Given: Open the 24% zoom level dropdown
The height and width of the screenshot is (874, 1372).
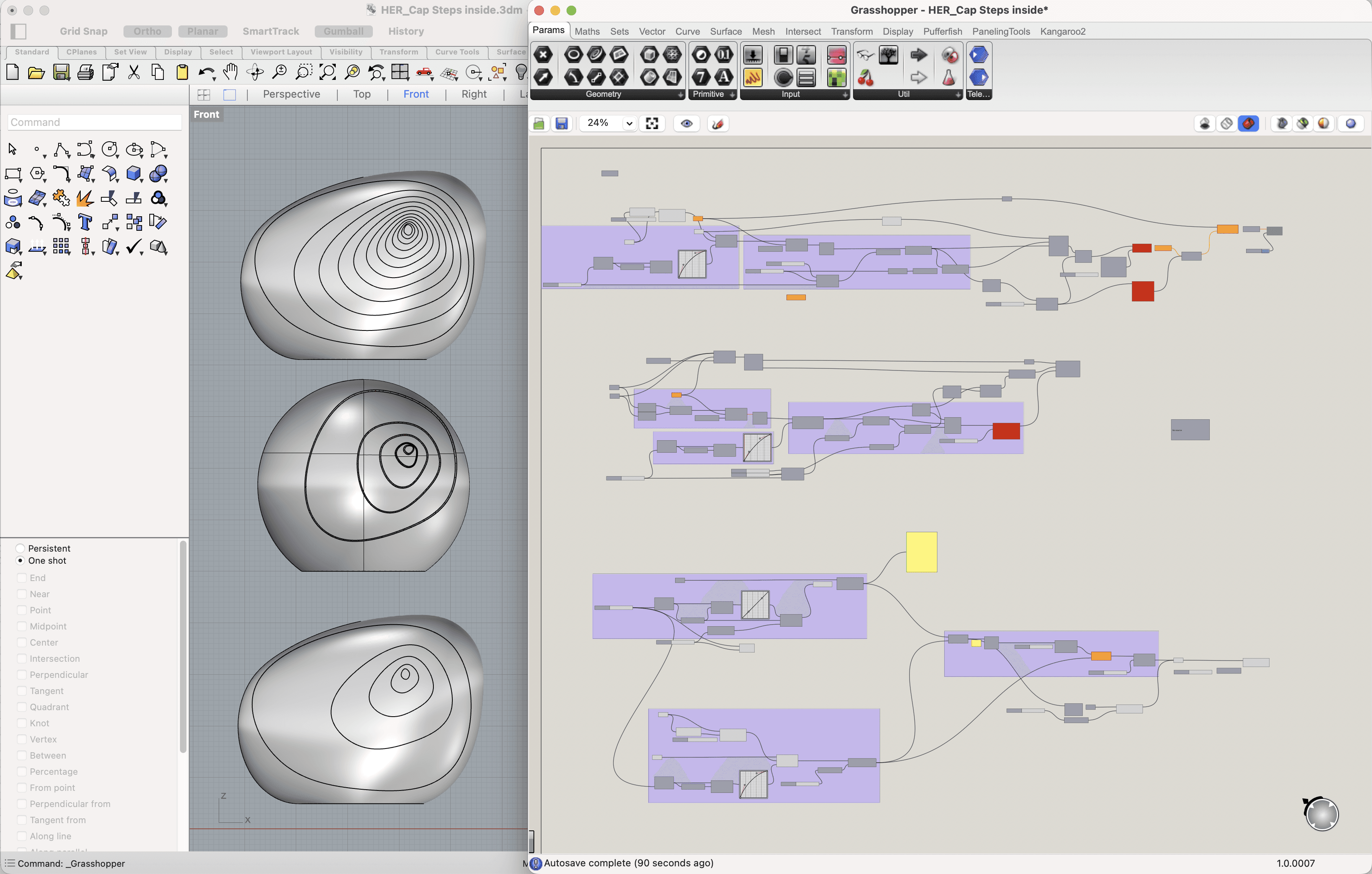Looking at the screenshot, I should click(x=629, y=123).
